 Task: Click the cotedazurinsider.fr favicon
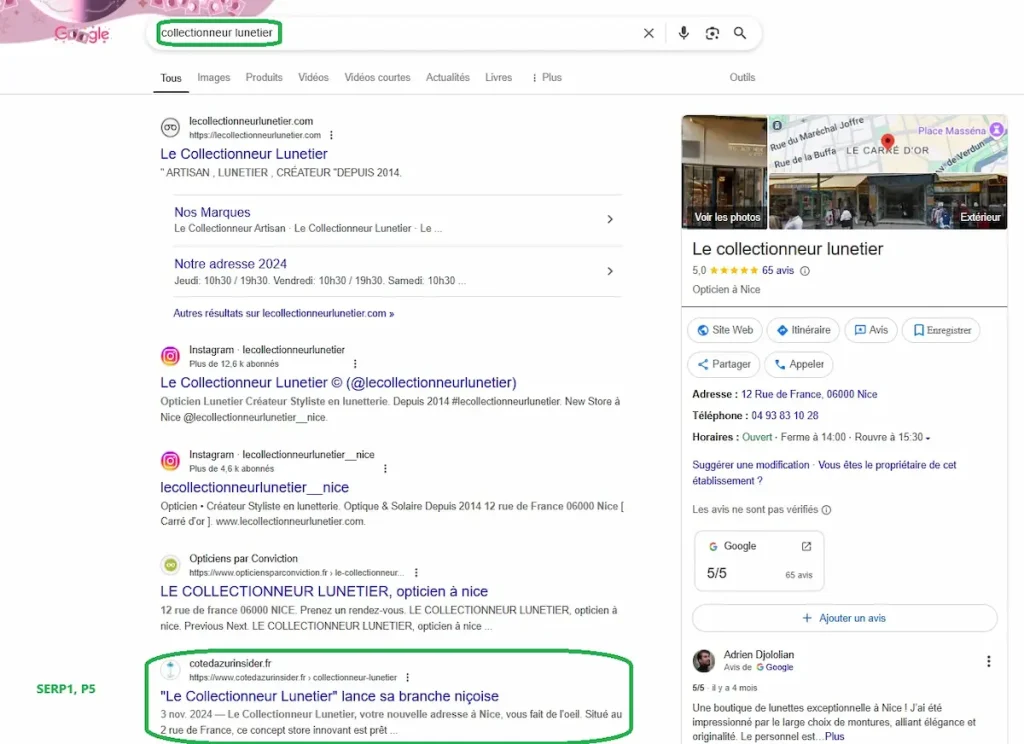click(170, 669)
